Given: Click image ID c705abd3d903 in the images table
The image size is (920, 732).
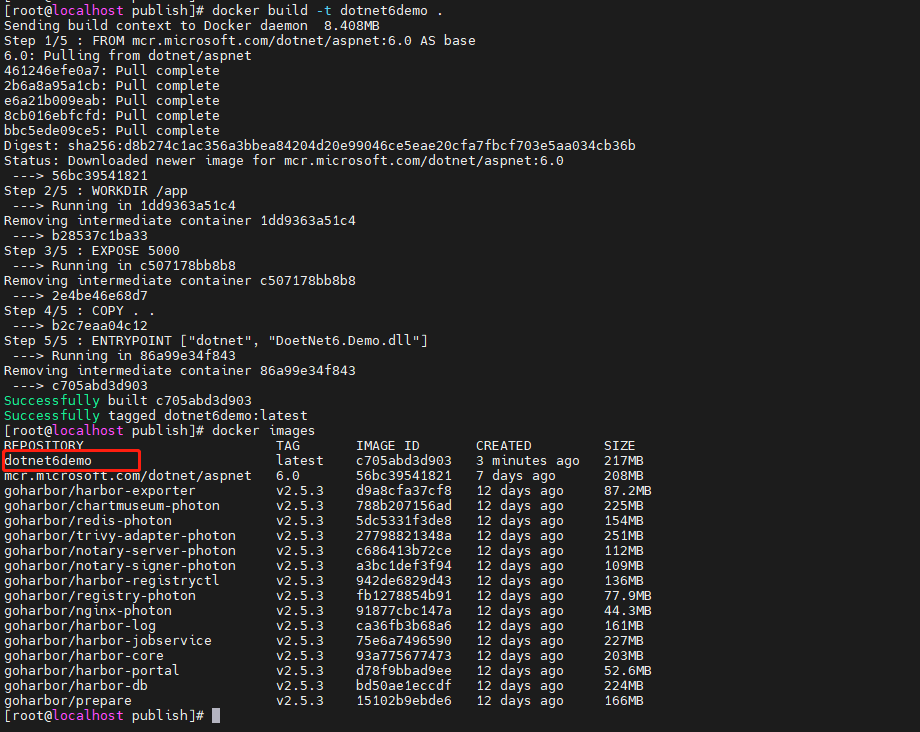Looking at the screenshot, I should click(404, 460).
